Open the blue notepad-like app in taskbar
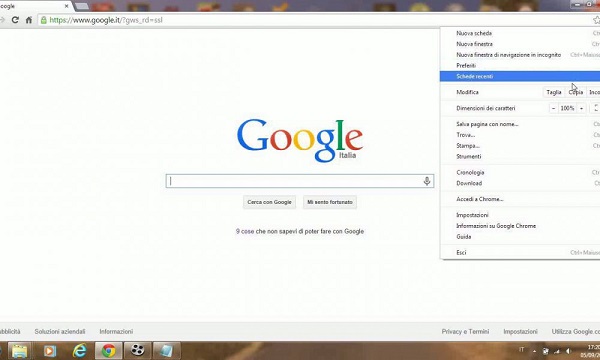Screen dimensions: 600x360 click(166, 350)
